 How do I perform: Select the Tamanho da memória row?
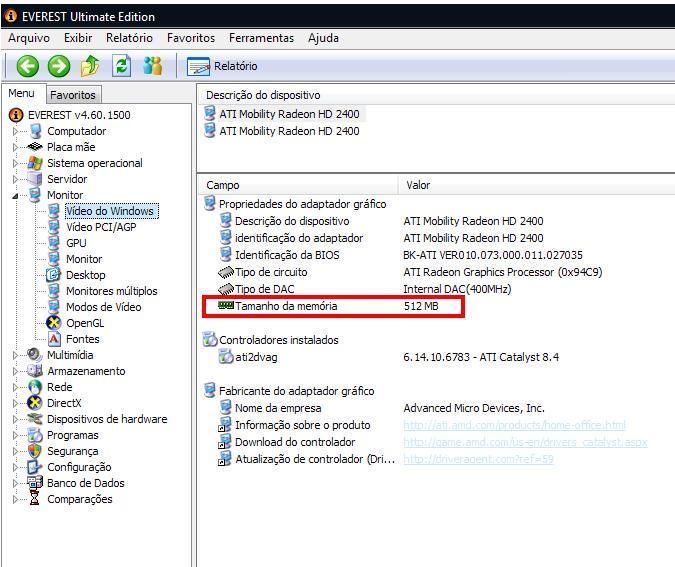click(x=334, y=306)
